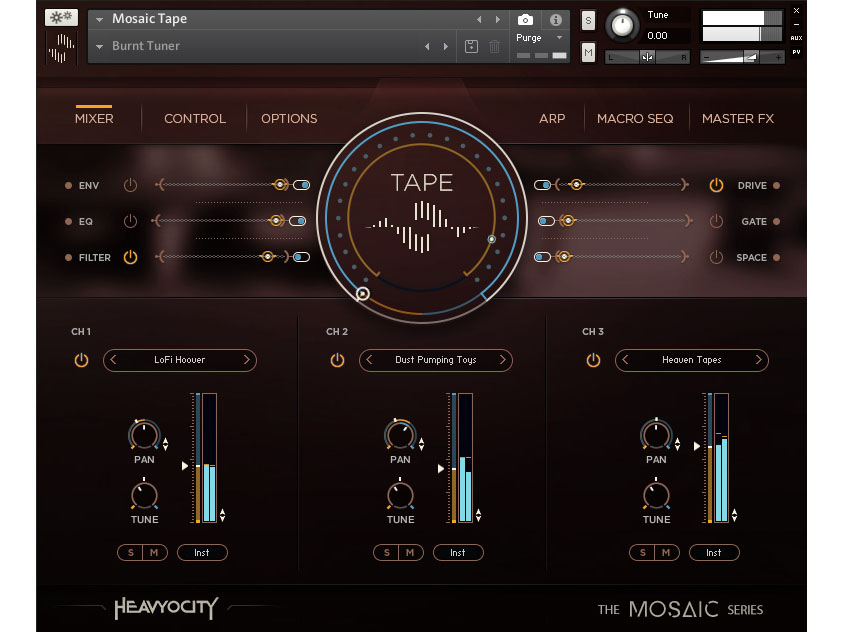Image resolution: width=843 pixels, height=632 pixels.
Task: Mute CH 2 with the M button
Action: pyautogui.click(x=410, y=552)
